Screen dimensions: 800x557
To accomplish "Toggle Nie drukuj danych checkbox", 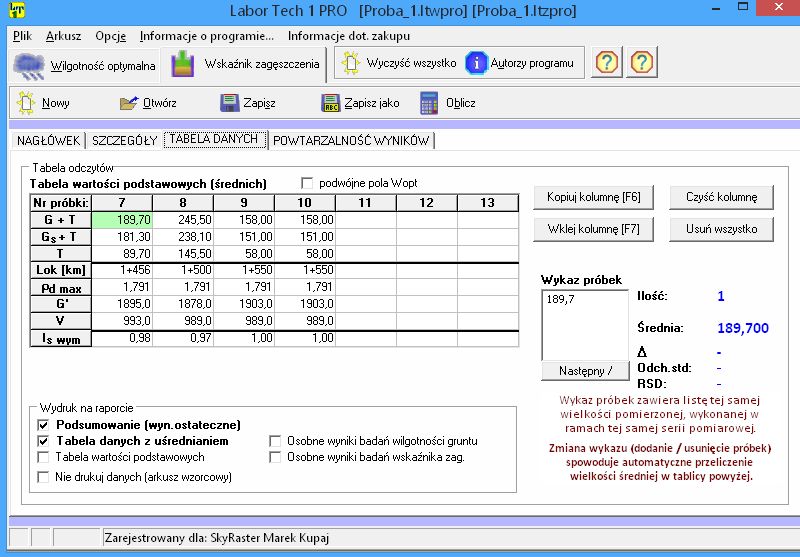I will click(43, 477).
